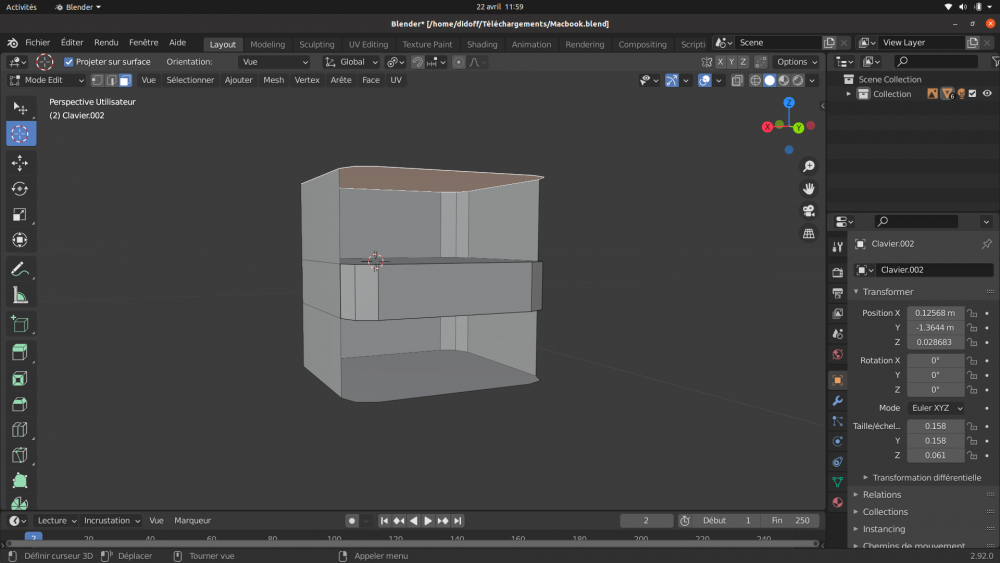
Task: Switch to face select mode
Action: (x=124, y=80)
